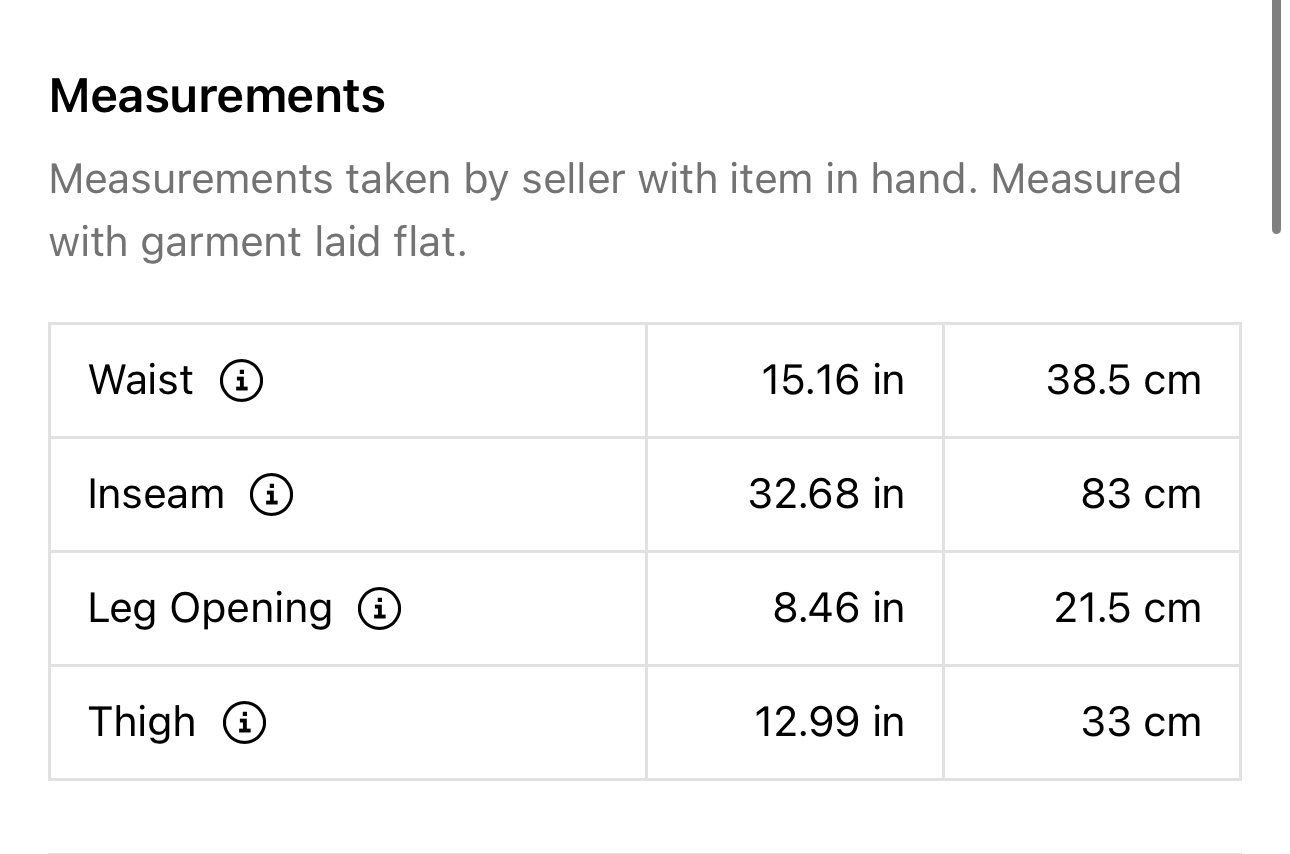The image size is (1290, 854).
Task: Click the Measurements section heading
Action: [217, 97]
